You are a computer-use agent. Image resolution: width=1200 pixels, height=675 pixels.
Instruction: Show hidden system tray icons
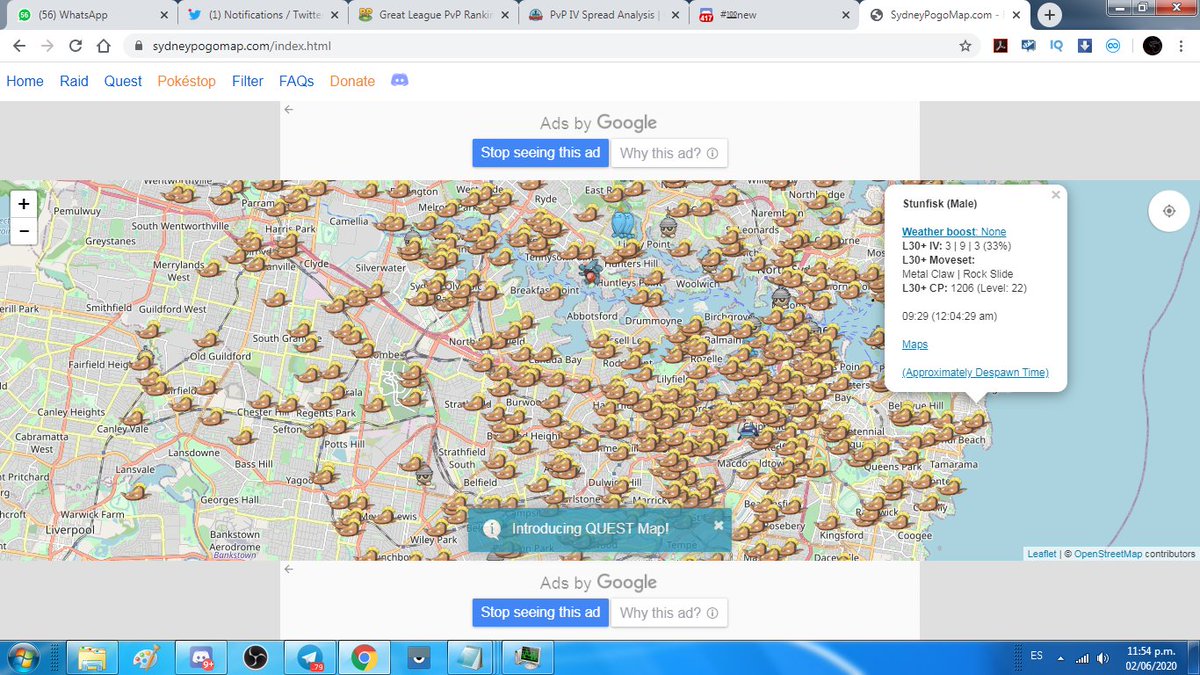[1061, 658]
